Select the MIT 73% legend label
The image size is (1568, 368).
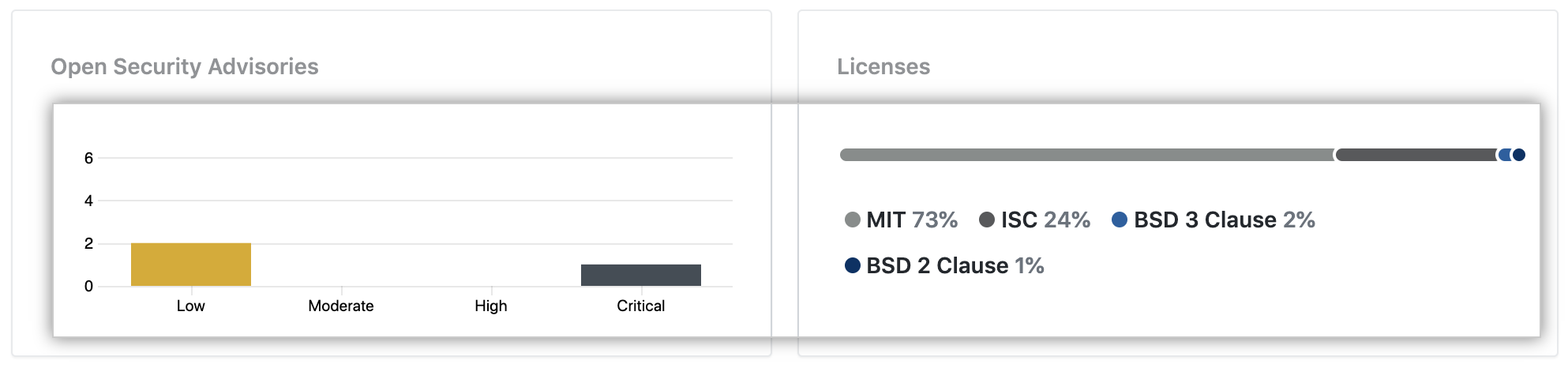click(912, 220)
